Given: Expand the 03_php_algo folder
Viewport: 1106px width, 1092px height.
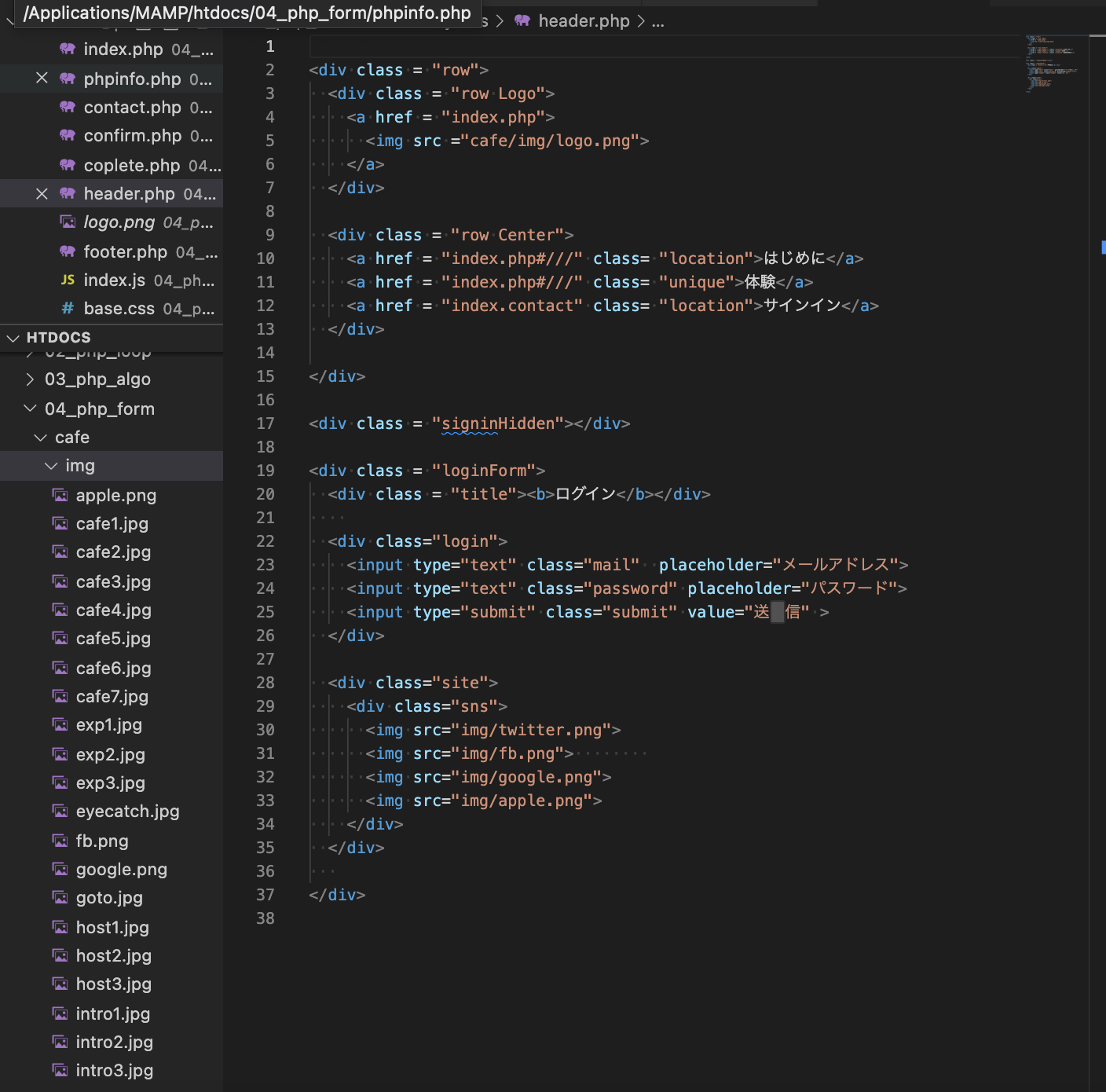Looking at the screenshot, I should pyautogui.click(x=30, y=379).
